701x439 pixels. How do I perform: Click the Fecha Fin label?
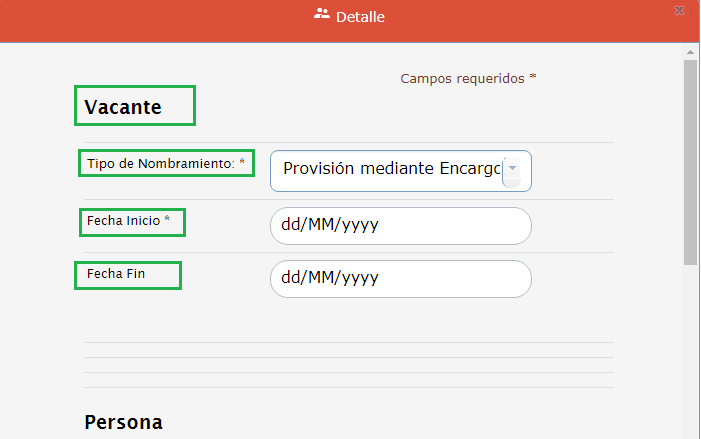point(116,274)
